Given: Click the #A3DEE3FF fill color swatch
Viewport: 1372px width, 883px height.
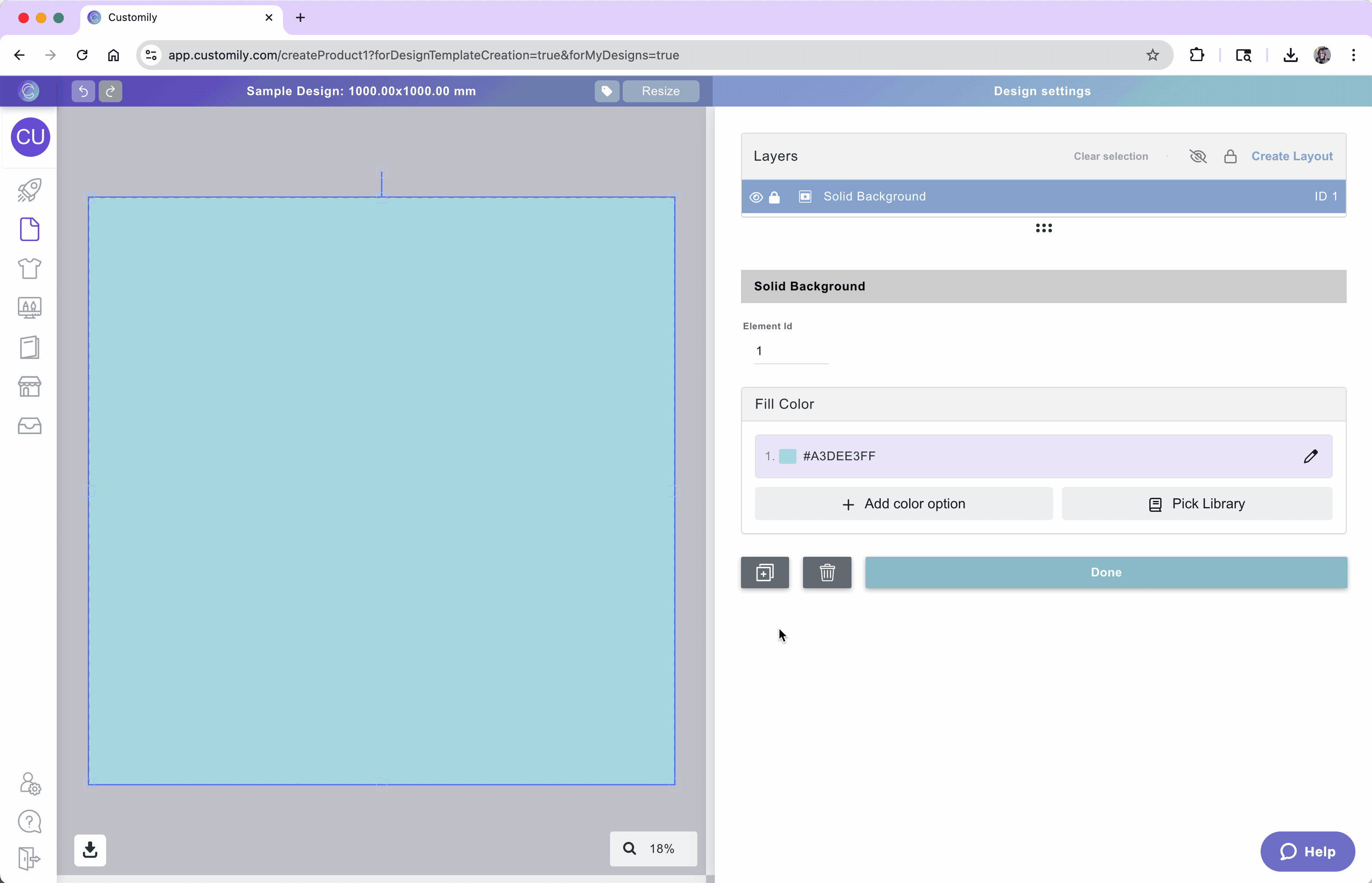Looking at the screenshot, I should (788, 456).
